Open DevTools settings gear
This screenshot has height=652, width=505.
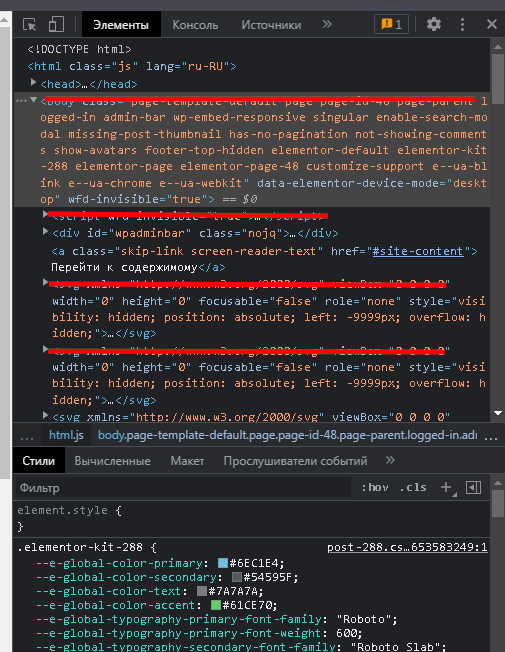click(433, 24)
